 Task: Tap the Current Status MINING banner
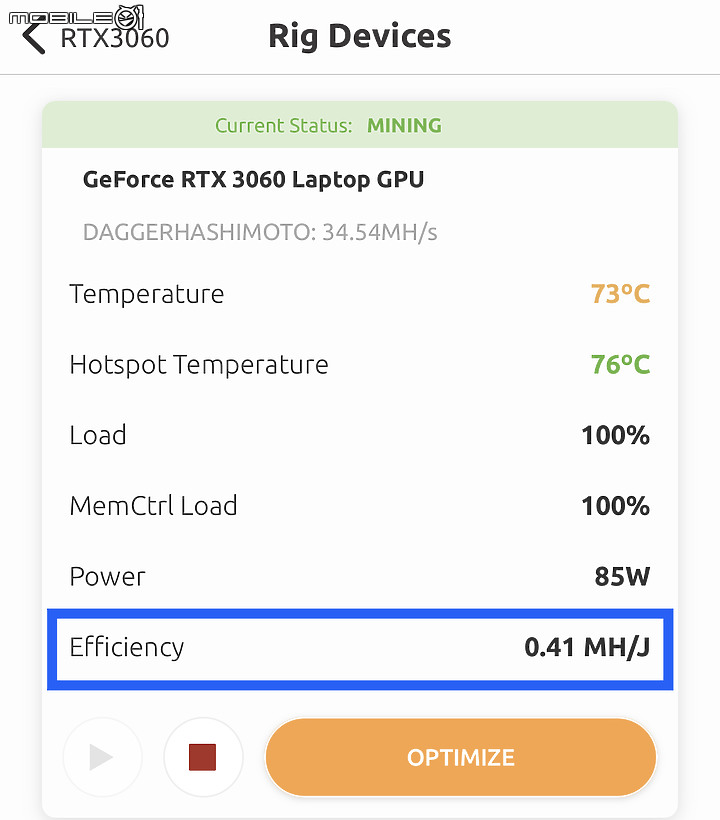[360, 126]
